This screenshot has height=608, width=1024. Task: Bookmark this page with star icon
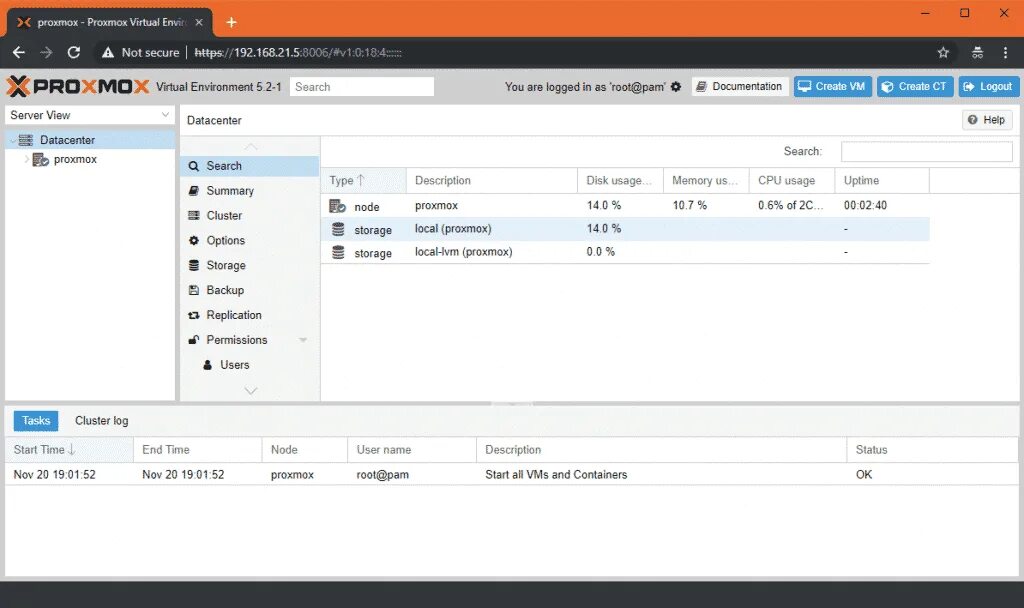tap(943, 52)
